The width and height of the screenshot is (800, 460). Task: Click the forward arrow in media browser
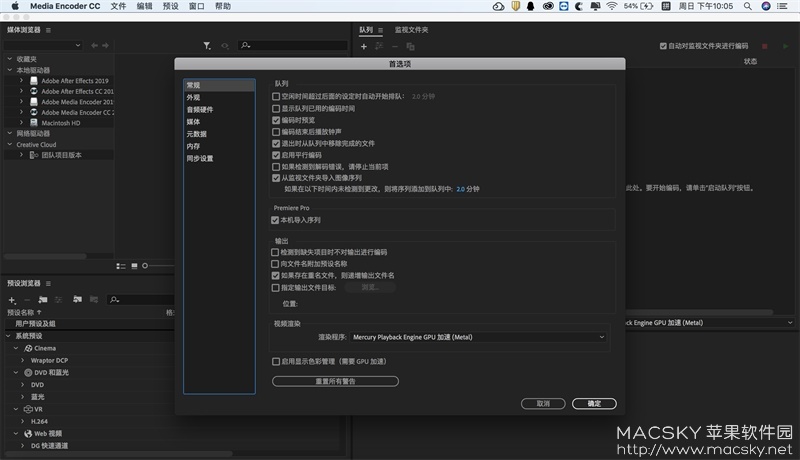tap(106, 45)
